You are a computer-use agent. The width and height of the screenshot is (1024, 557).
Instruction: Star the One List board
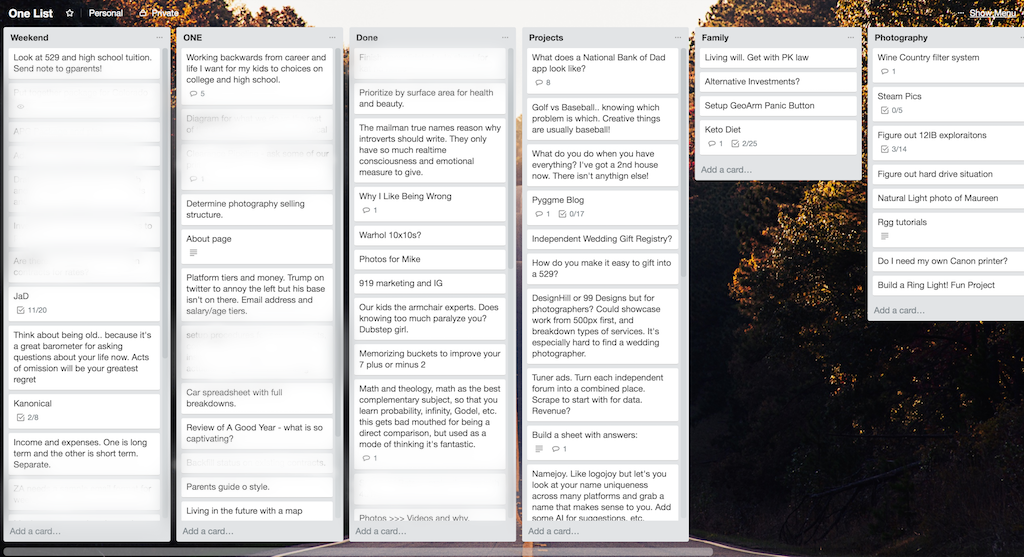pos(69,13)
